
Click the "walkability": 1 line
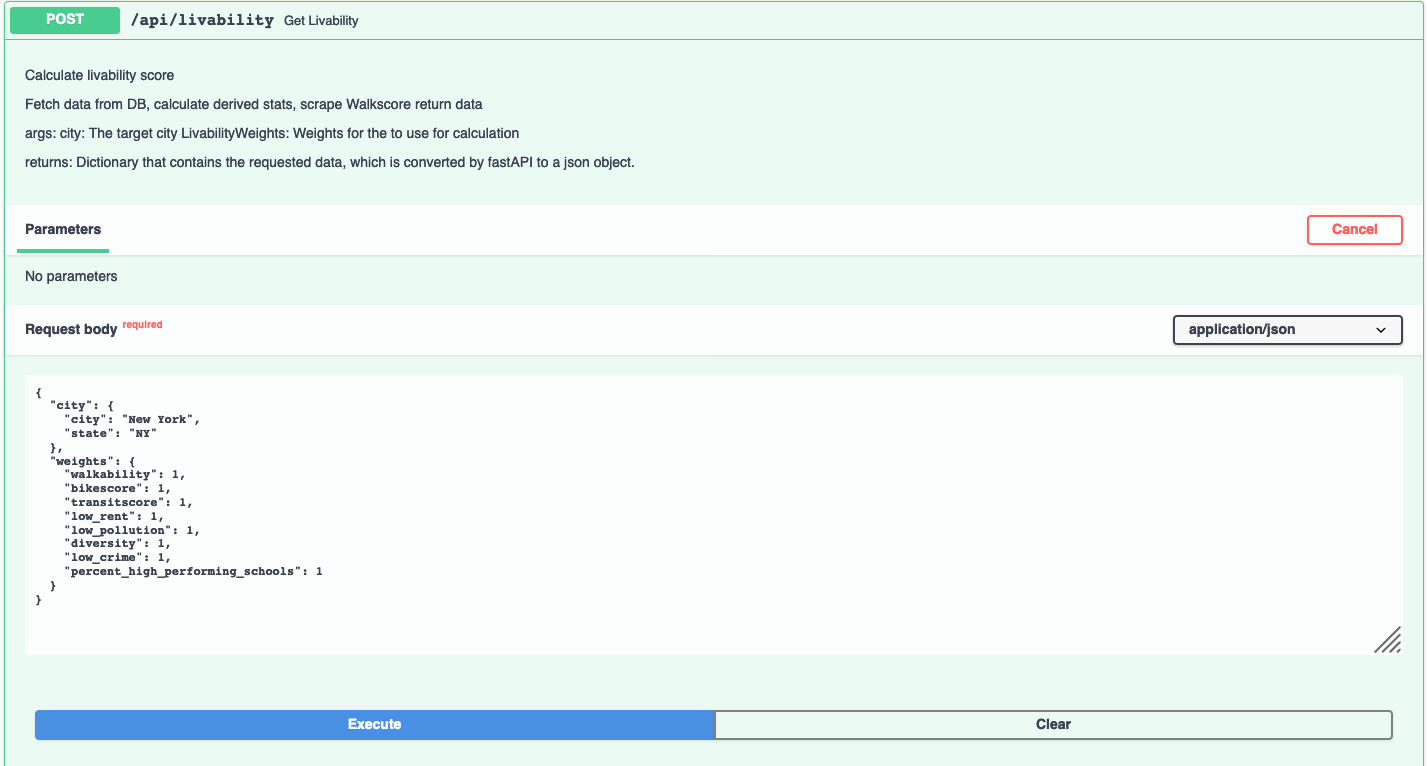pyautogui.click(x=125, y=474)
